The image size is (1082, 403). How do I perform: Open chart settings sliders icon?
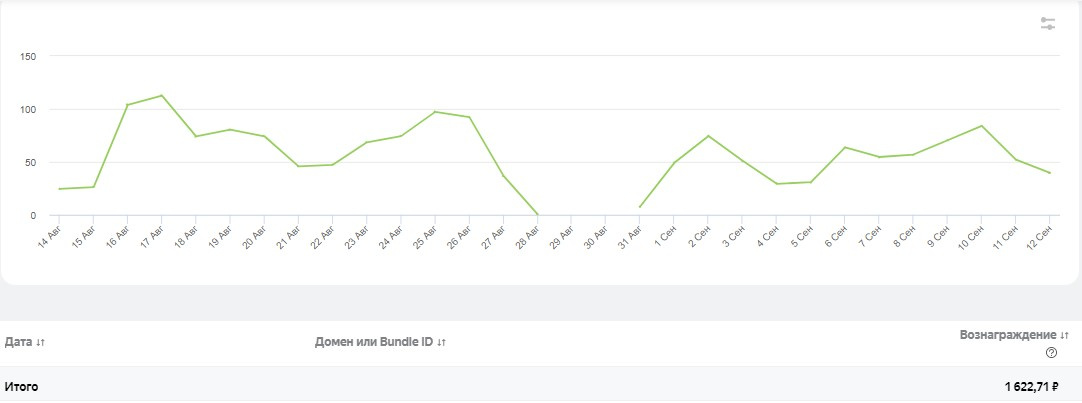pos(1048,23)
